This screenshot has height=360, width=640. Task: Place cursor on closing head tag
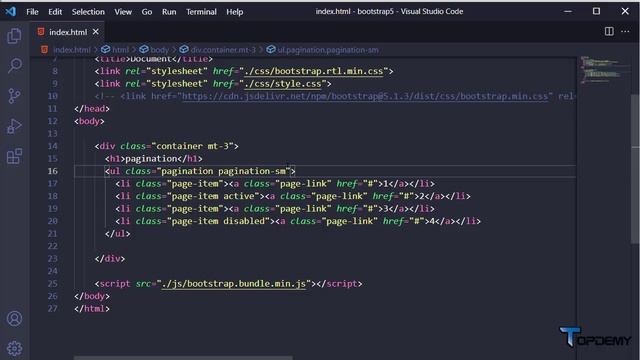92,109
